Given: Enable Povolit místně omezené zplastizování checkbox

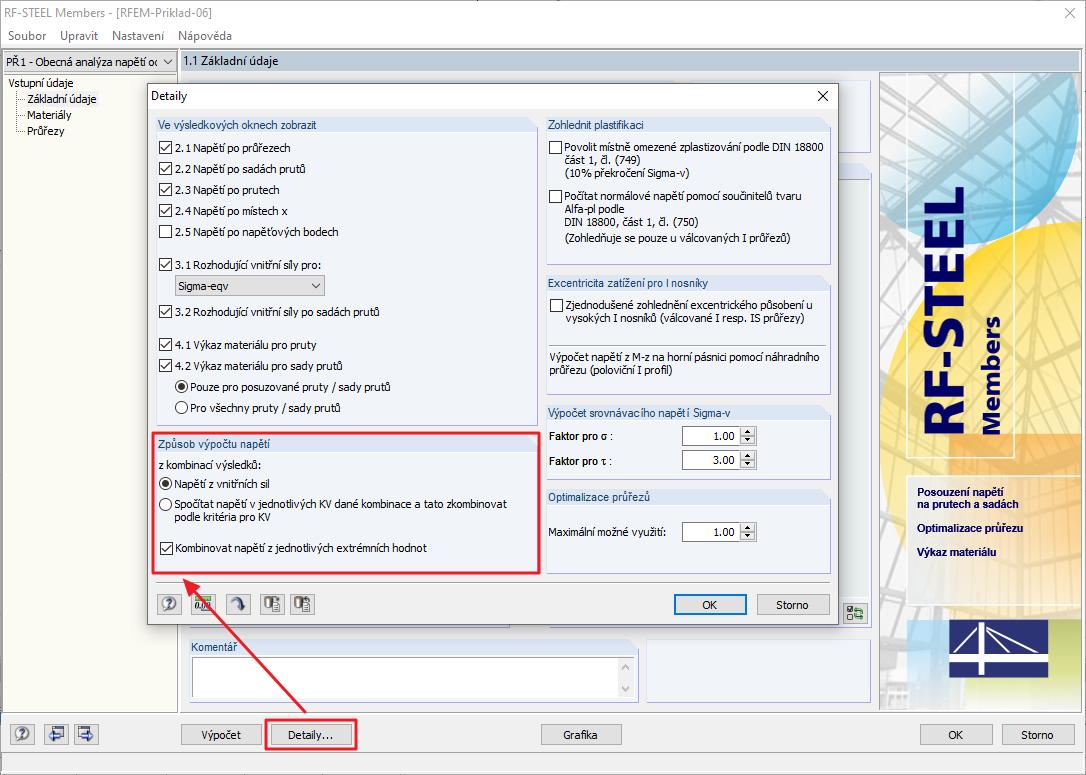Looking at the screenshot, I should (x=555, y=148).
